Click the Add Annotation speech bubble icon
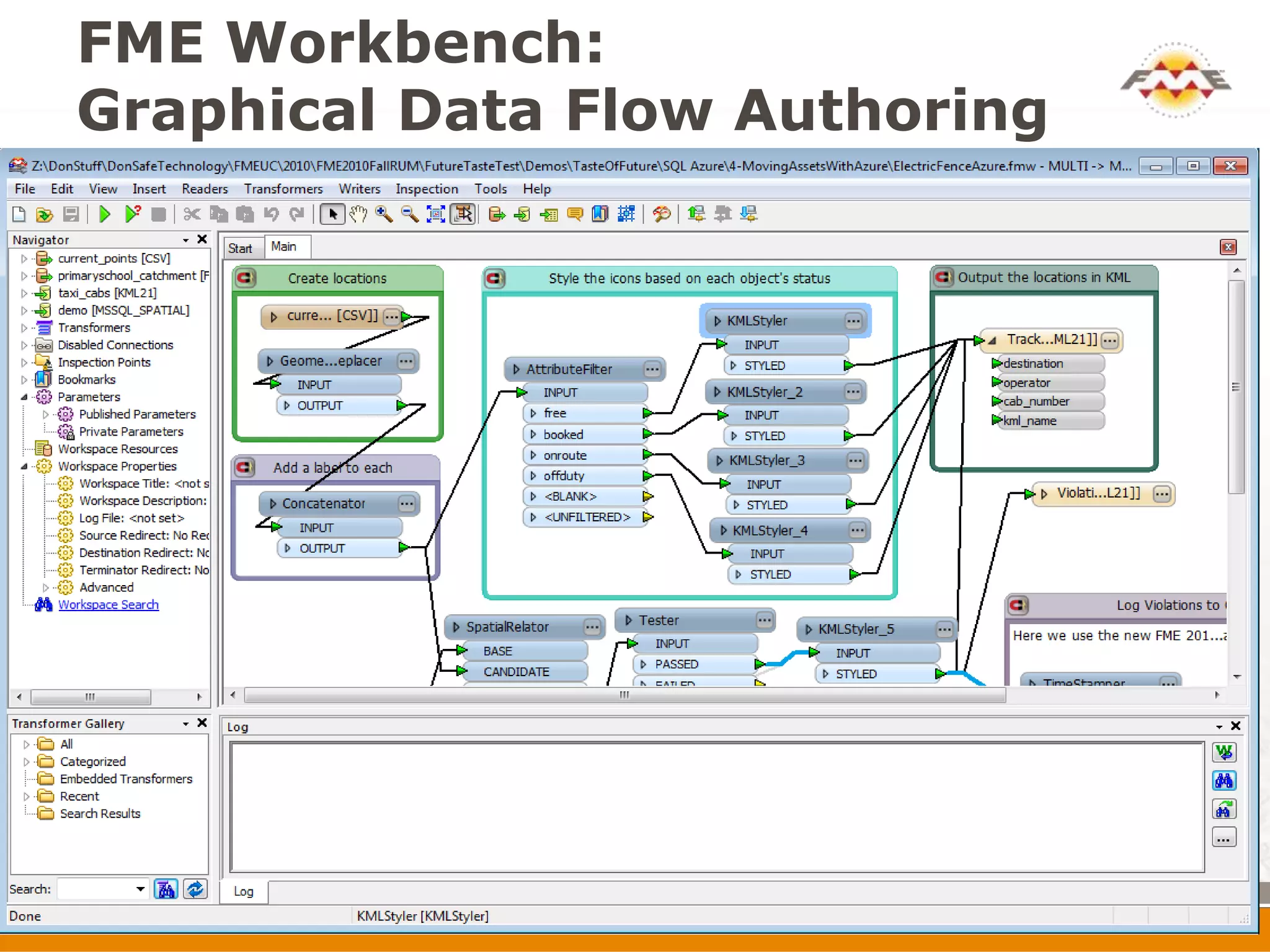 pyautogui.click(x=575, y=214)
